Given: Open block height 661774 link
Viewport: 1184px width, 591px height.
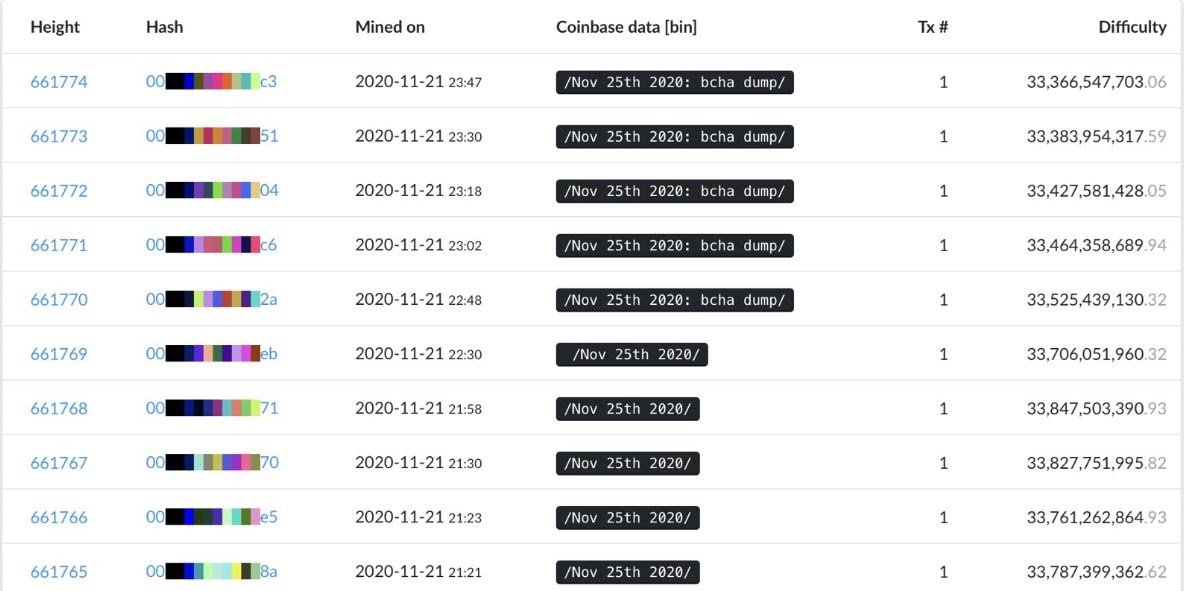Looking at the screenshot, I should click(x=59, y=82).
